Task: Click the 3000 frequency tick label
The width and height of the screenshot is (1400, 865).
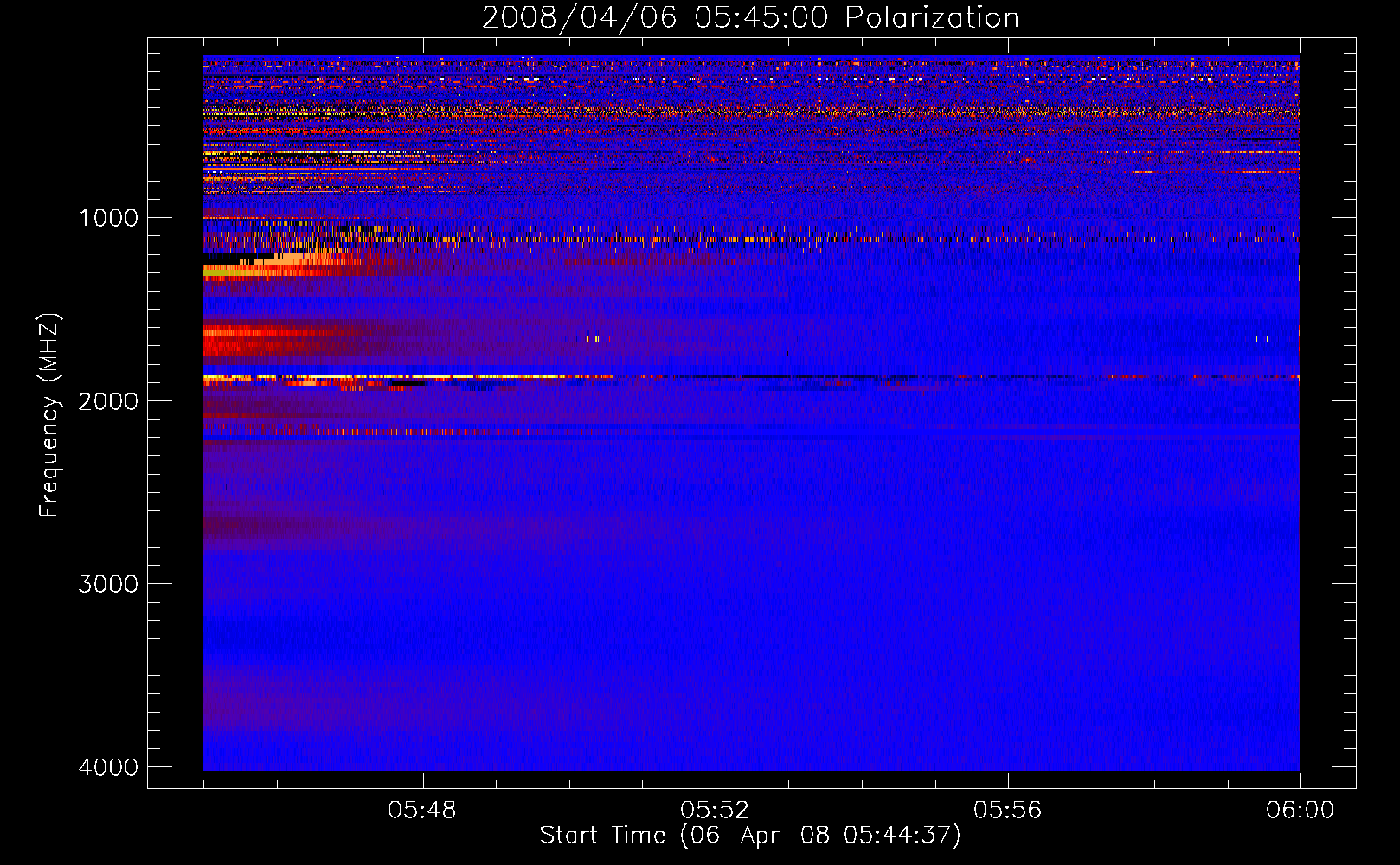Action: tap(108, 584)
